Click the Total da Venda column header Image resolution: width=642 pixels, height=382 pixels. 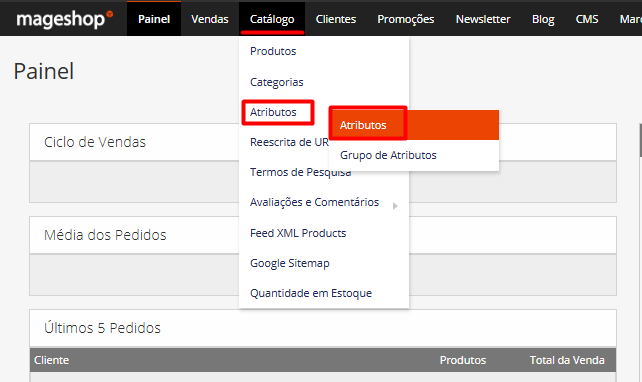click(x=567, y=360)
